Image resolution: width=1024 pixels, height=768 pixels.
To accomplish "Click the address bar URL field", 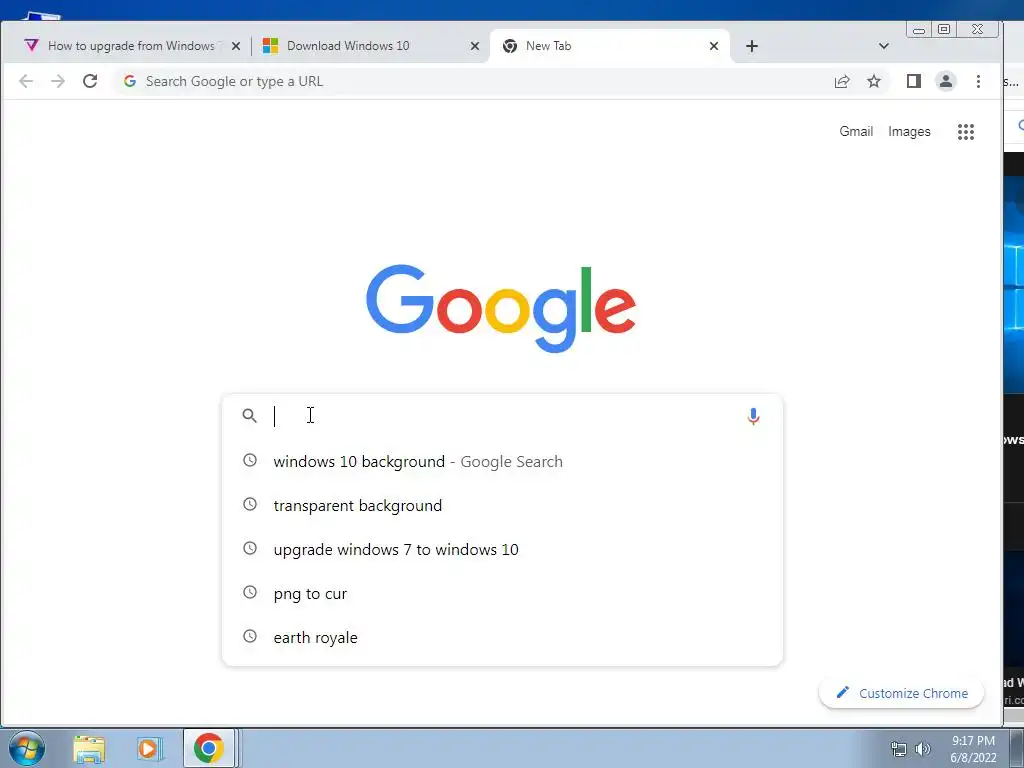I will click(x=470, y=81).
